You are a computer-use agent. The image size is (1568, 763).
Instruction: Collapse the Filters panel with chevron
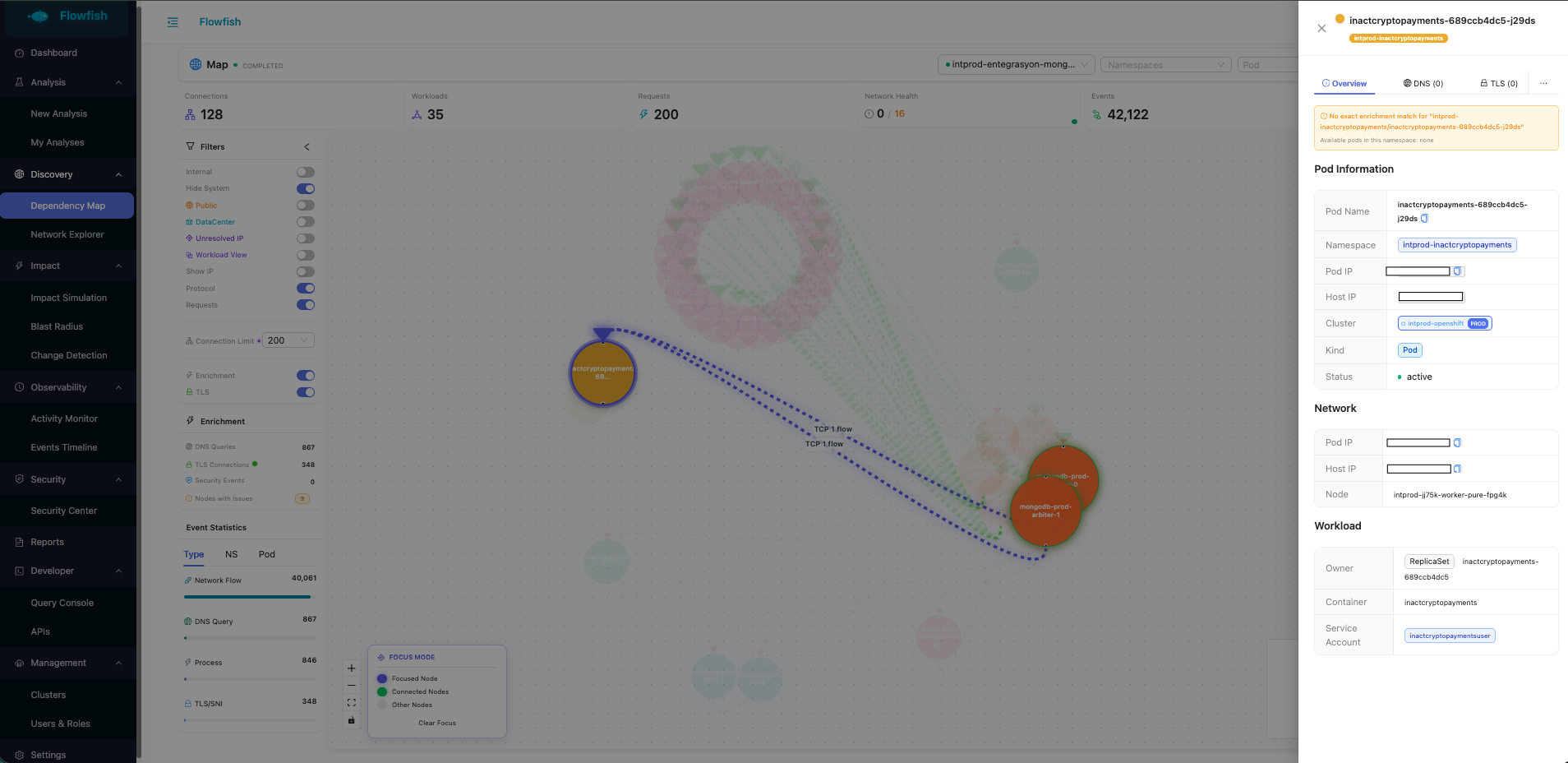tap(307, 147)
